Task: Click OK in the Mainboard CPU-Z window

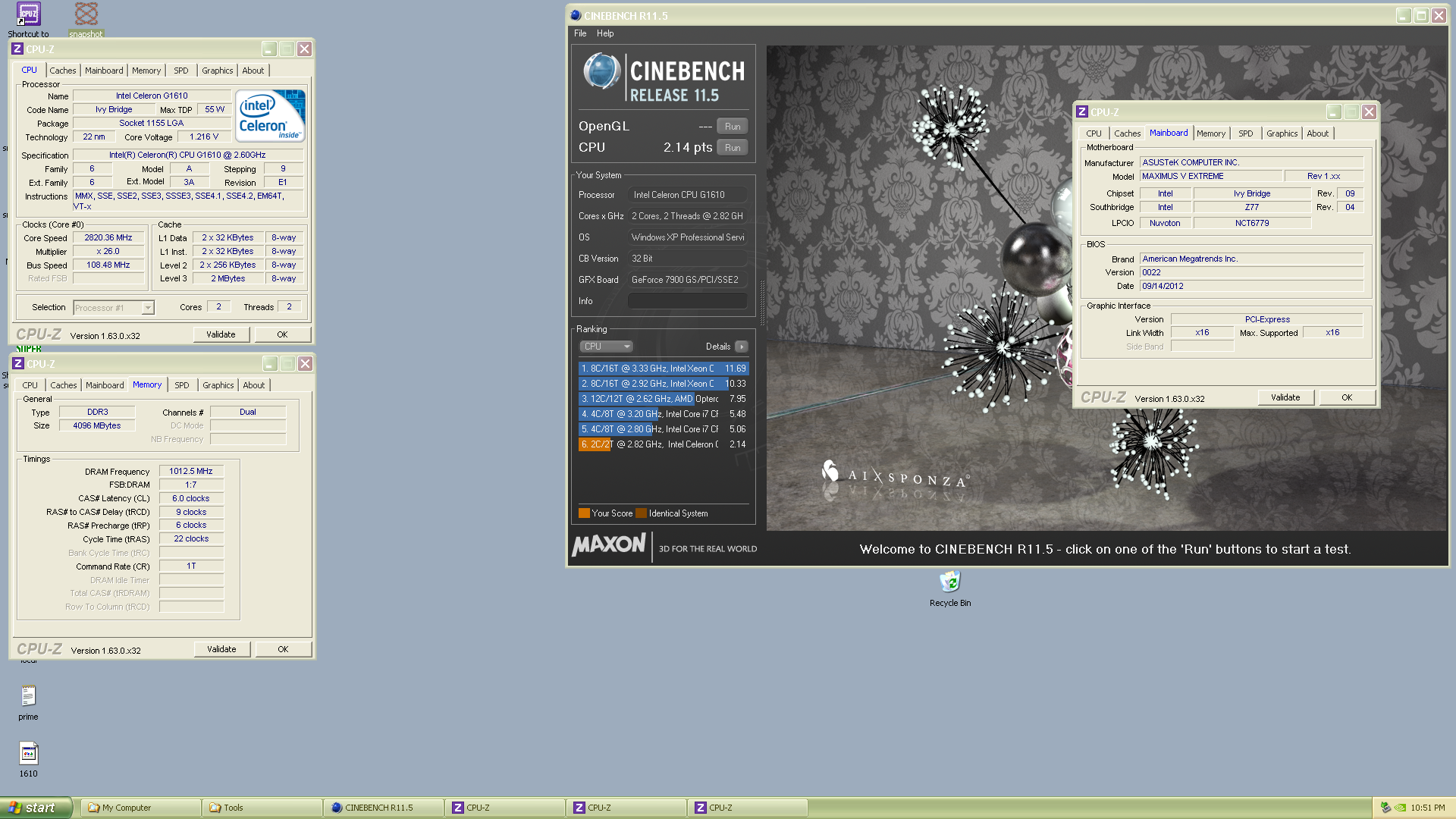Action: (x=1347, y=397)
